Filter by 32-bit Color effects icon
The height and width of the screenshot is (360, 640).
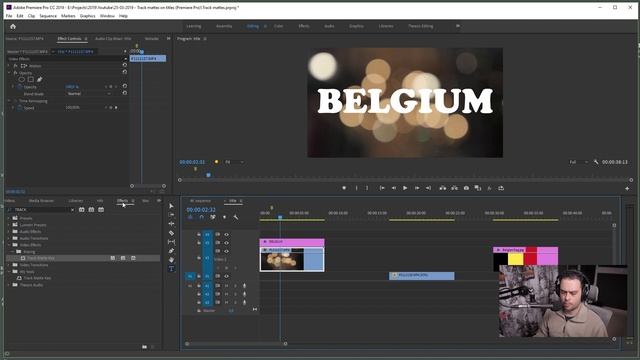(91, 210)
